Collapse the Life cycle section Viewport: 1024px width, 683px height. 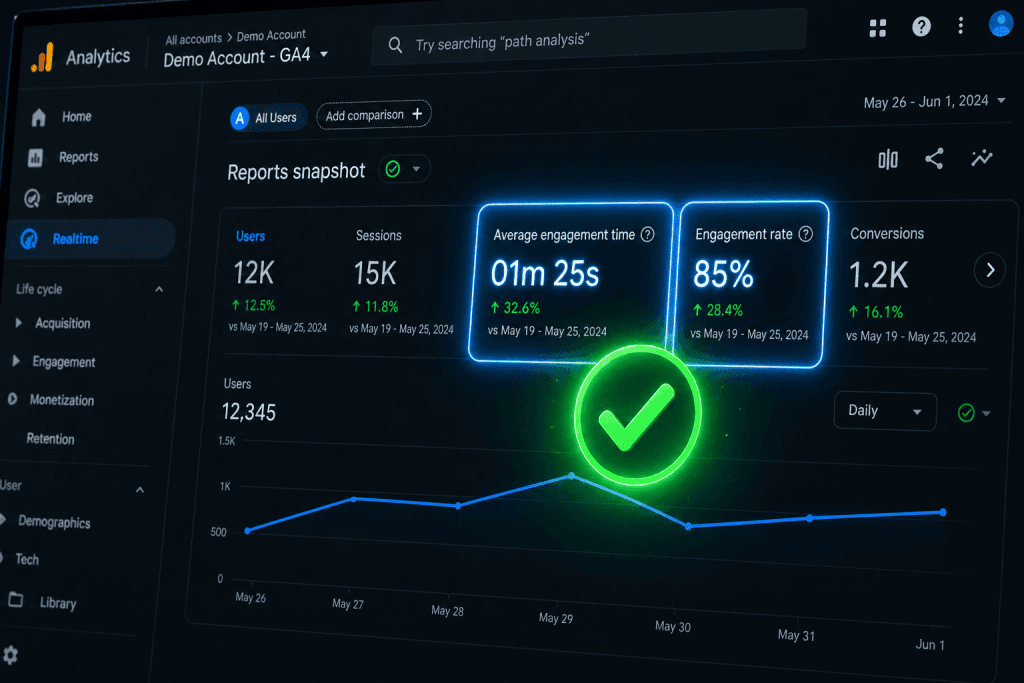tap(159, 289)
